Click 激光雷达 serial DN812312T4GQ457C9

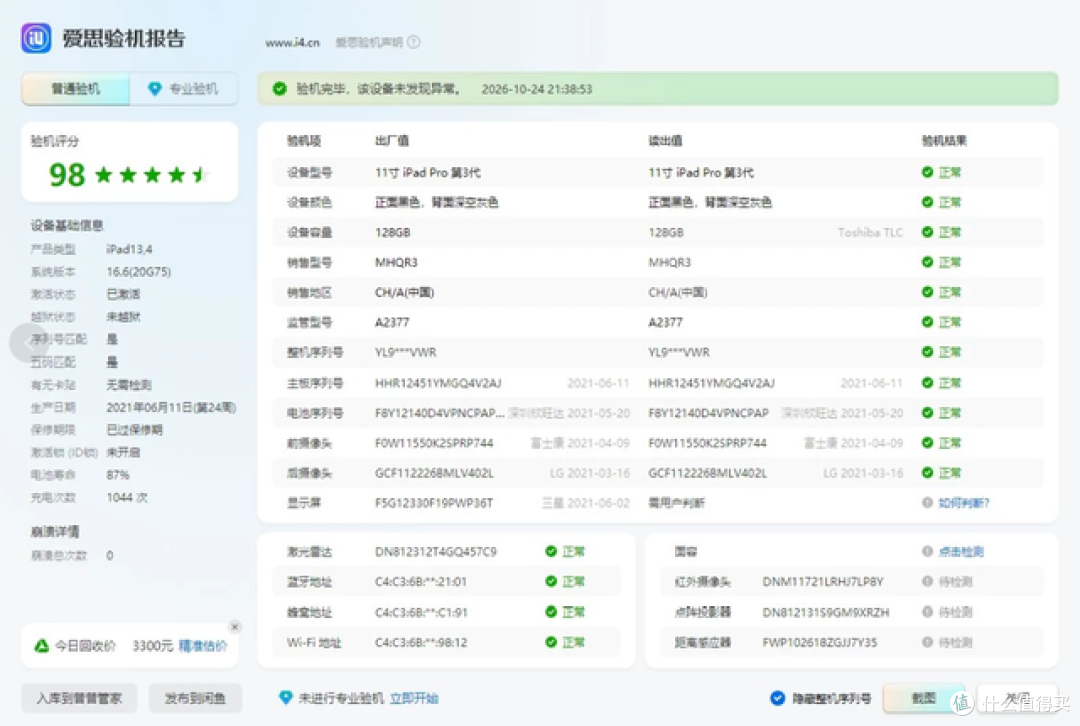point(436,552)
